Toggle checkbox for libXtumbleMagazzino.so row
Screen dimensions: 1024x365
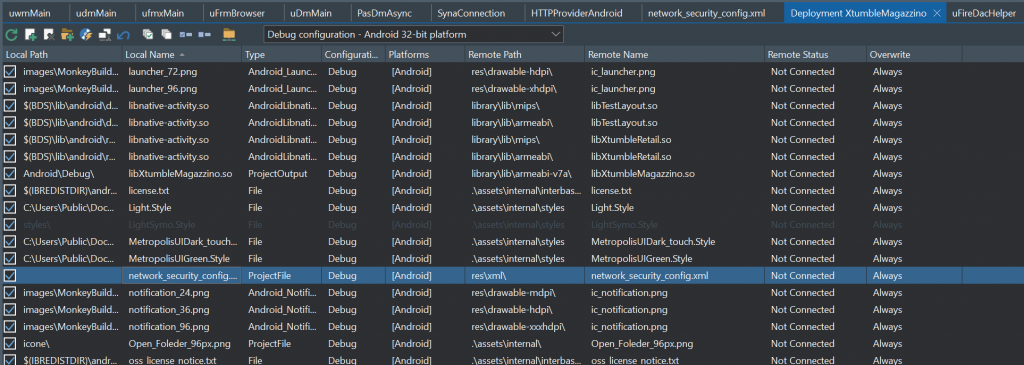(x=10, y=174)
